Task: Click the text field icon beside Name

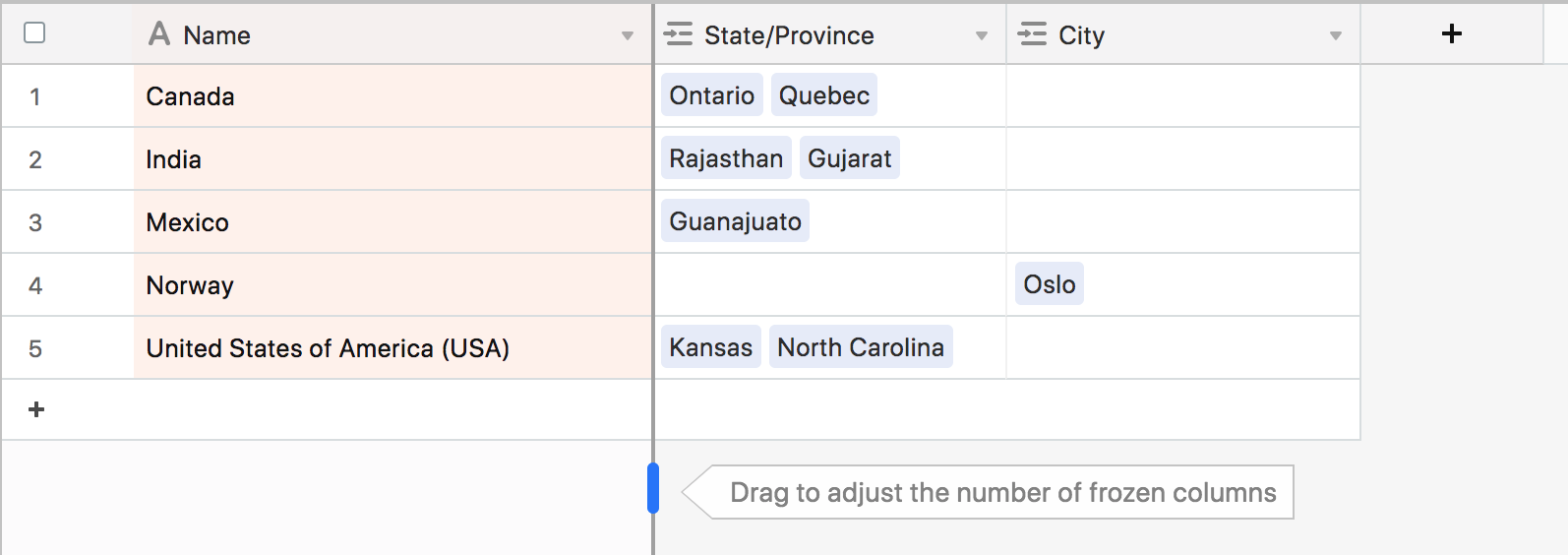Action: coord(159,34)
